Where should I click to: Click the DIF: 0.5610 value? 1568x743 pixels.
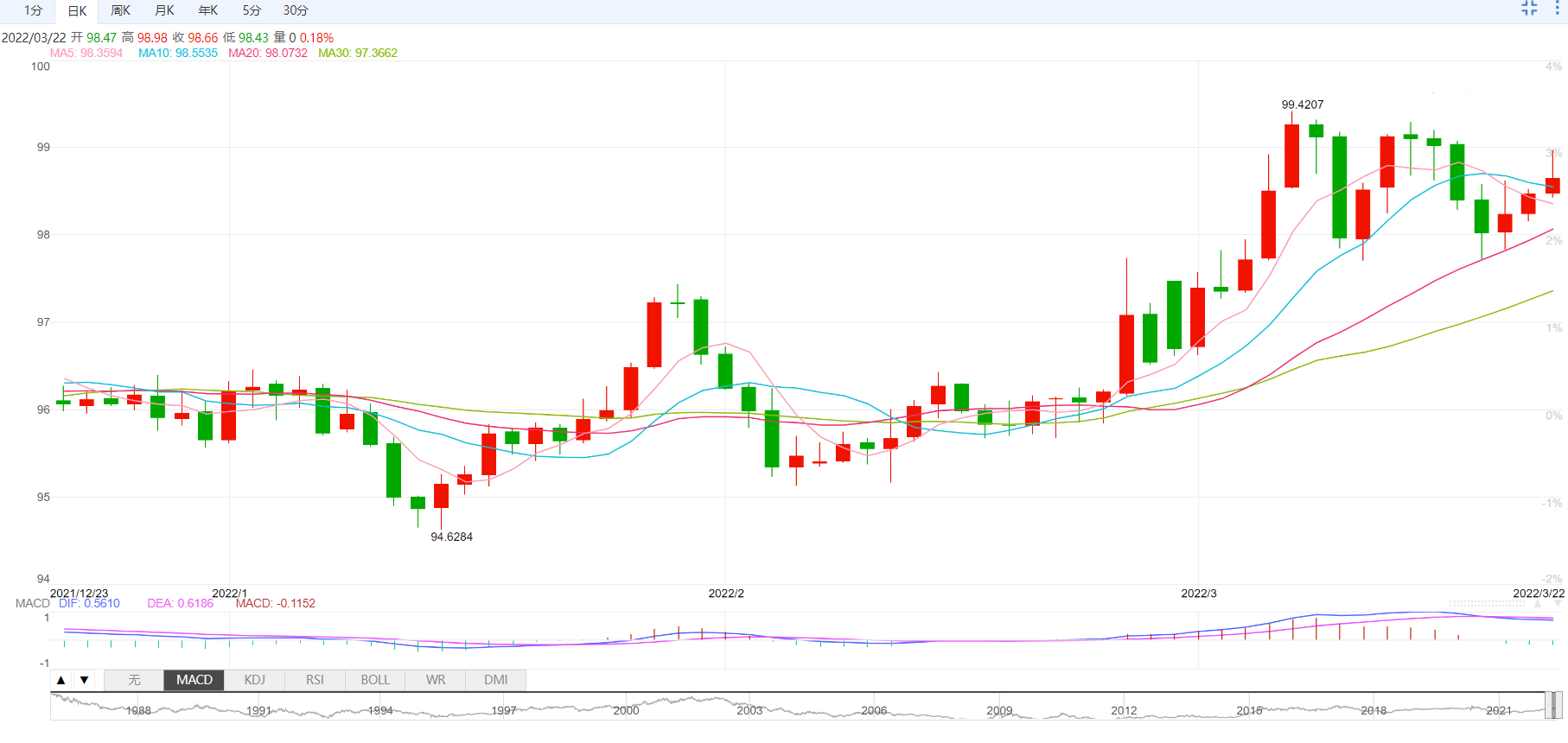(90, 603)
